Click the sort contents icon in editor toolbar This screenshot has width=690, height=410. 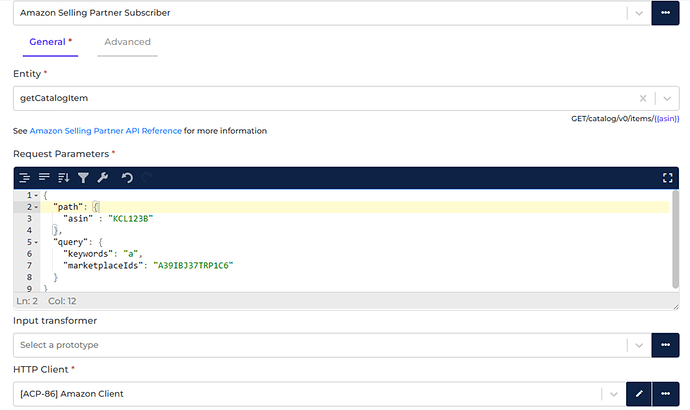(64, 178)
